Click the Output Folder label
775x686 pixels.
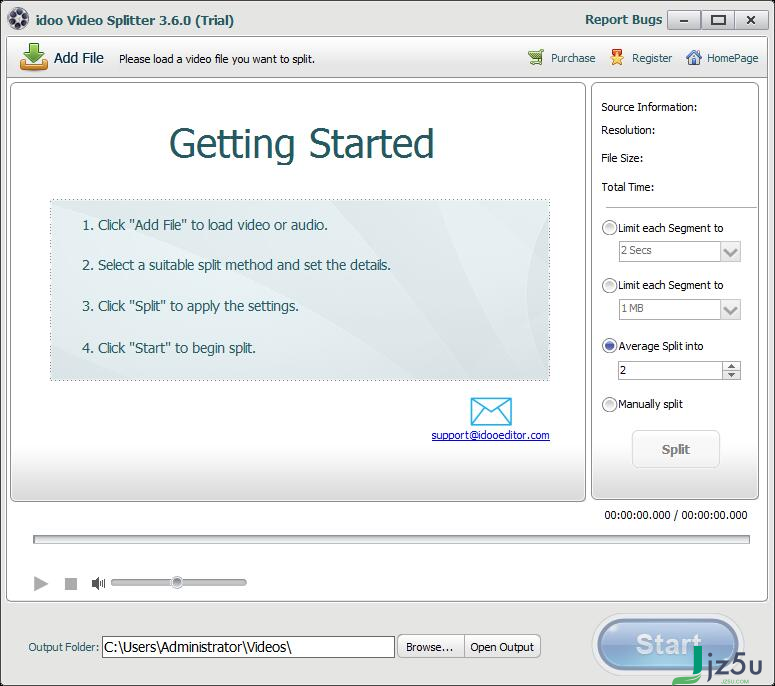tap(64, 647)
